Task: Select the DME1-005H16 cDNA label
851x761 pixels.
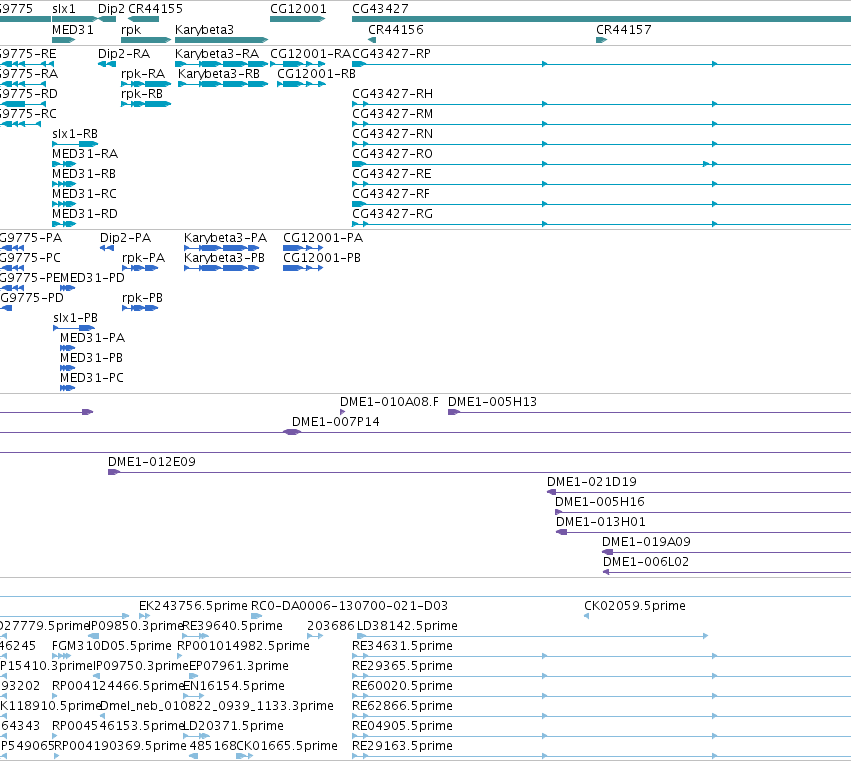Action: (600, 502)
